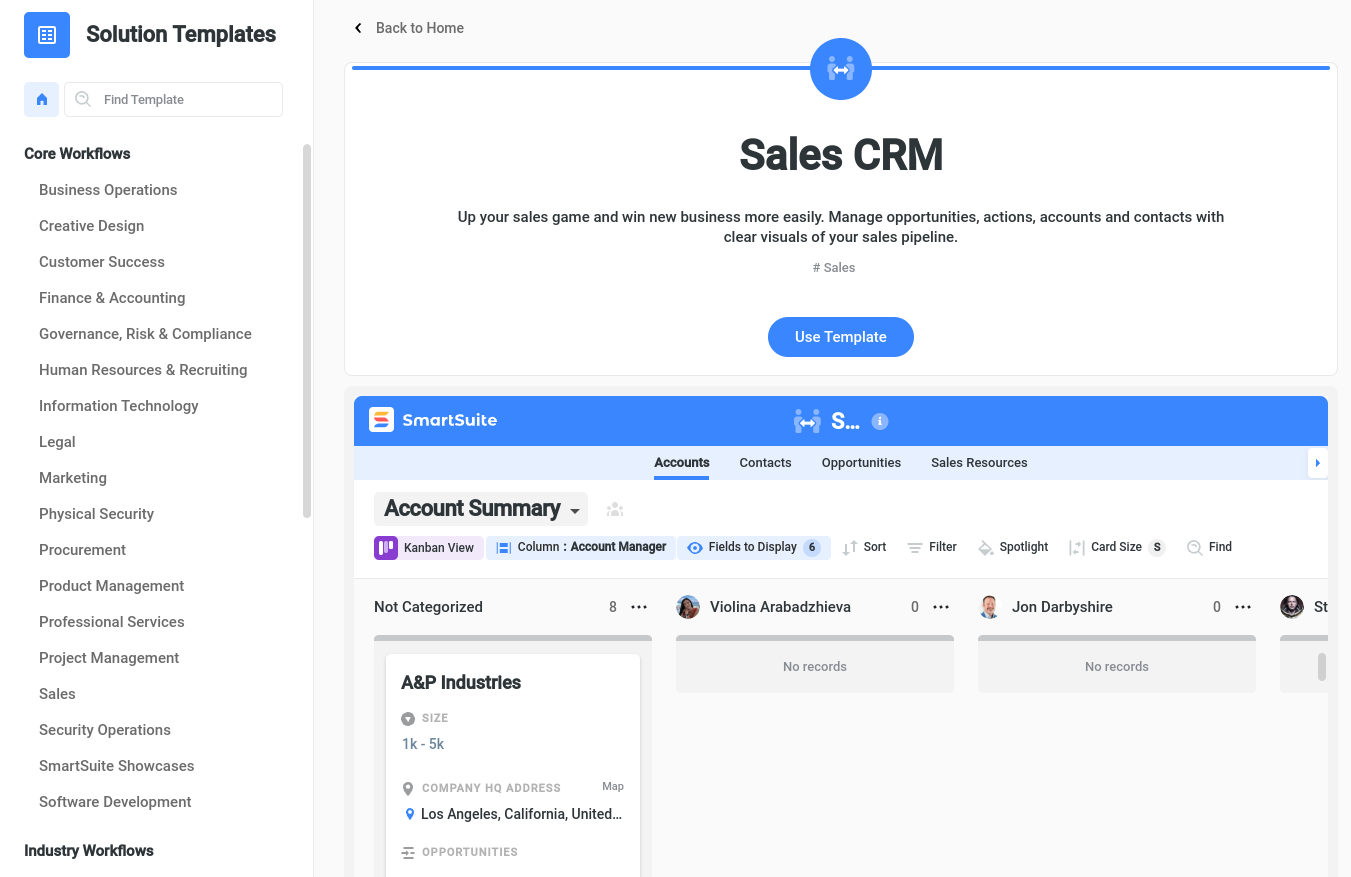Click the sidebar vertical scrollbar
Image resolution: width=1351 pixels, height=877 pixels.
click(307, 330)
